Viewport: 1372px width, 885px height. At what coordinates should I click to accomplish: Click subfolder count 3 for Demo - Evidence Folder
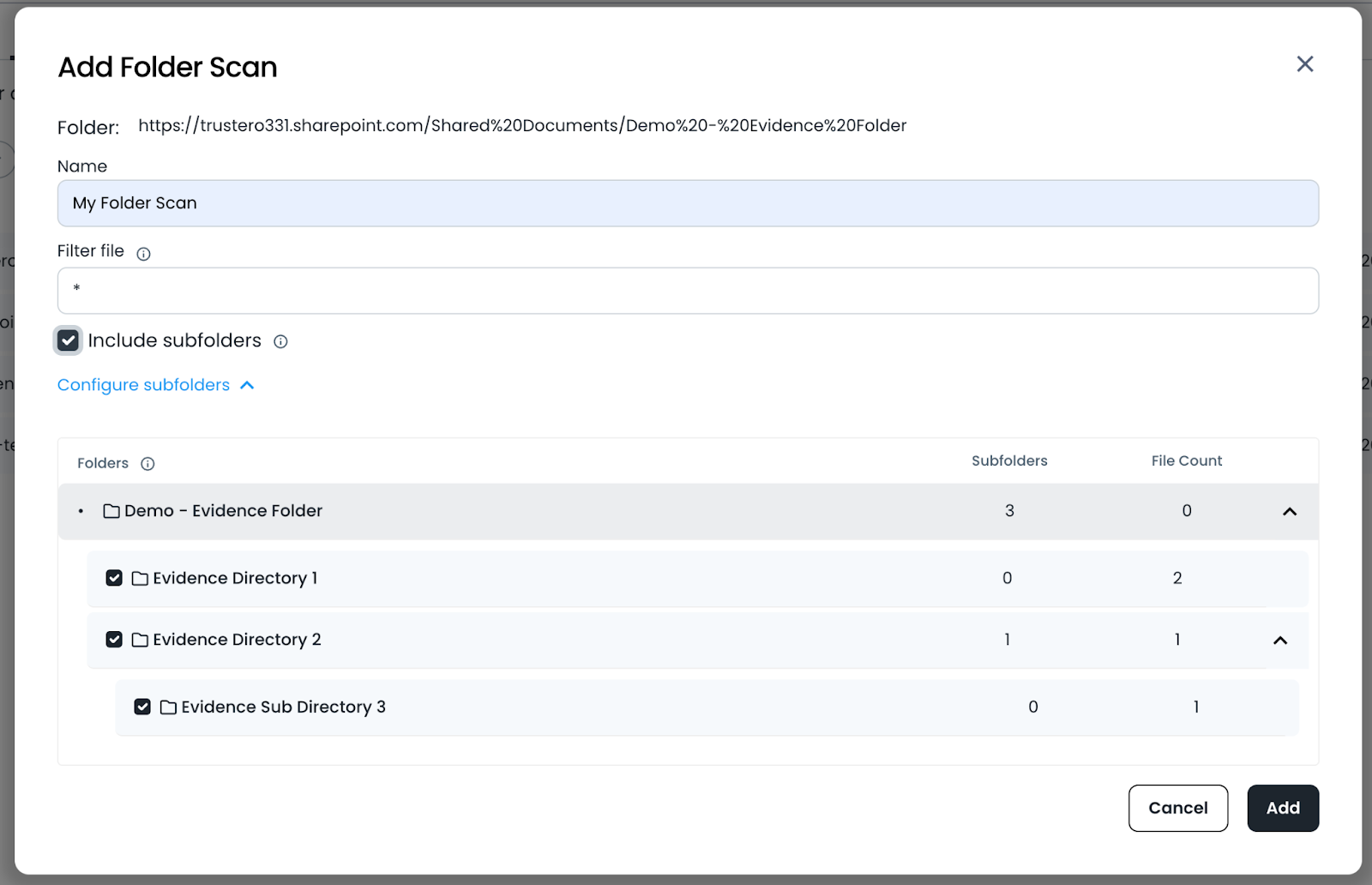pos(1009,511)
